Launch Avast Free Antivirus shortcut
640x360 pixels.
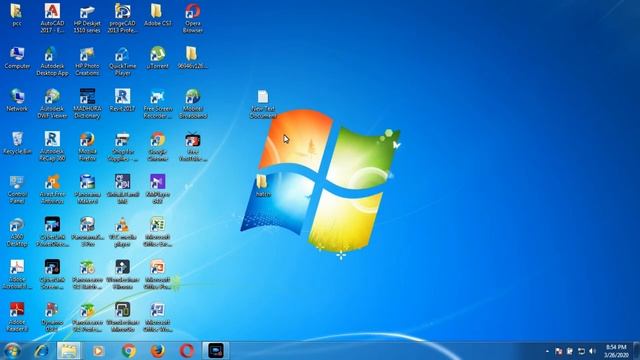point(52,189)
